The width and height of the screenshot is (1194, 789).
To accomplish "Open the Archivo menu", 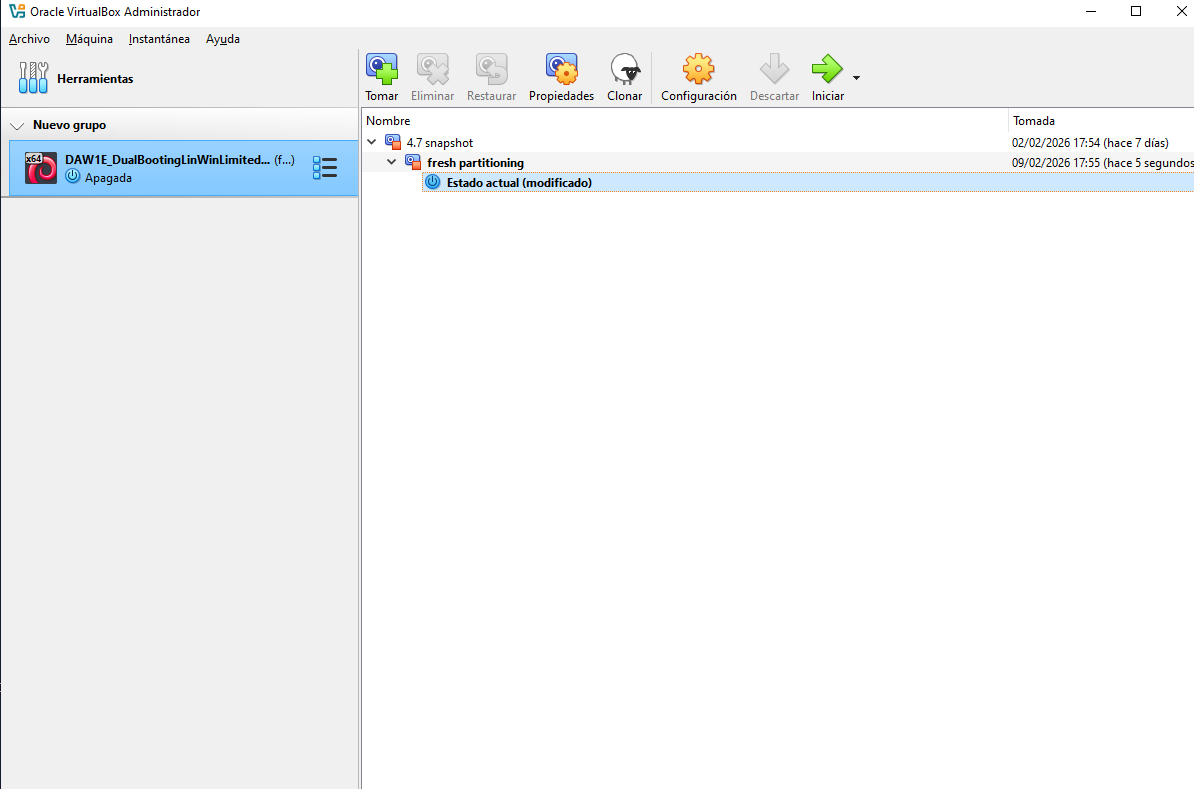I will click(29, 39).
